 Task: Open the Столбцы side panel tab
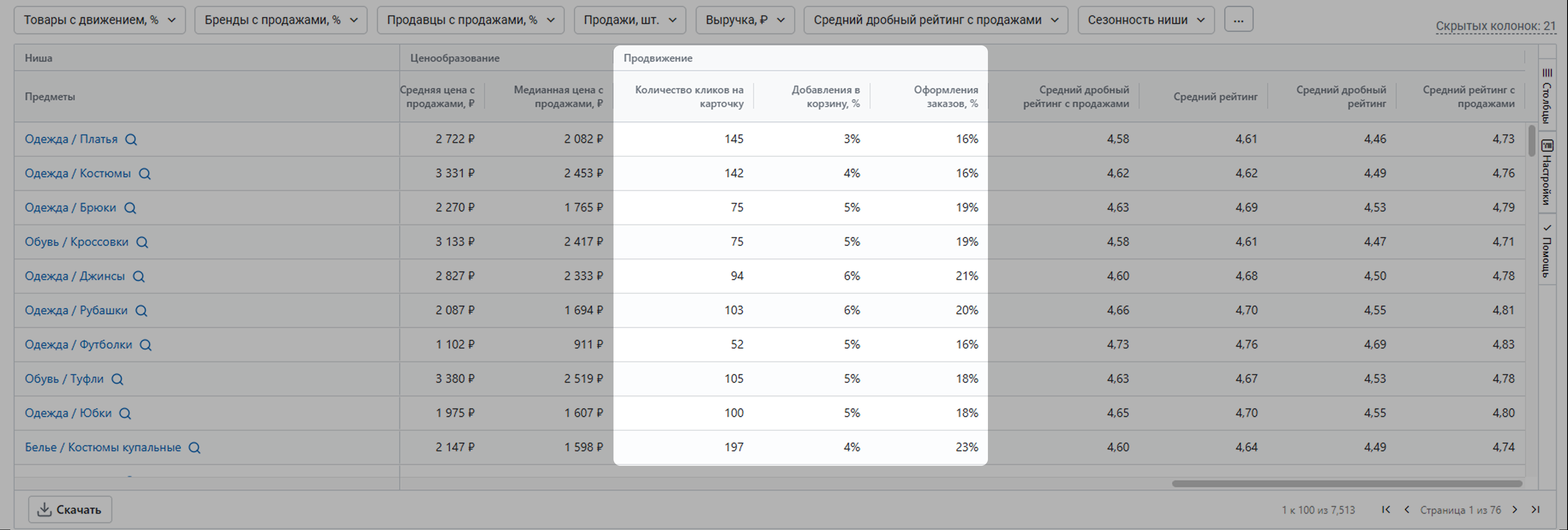click(1547, 96)
